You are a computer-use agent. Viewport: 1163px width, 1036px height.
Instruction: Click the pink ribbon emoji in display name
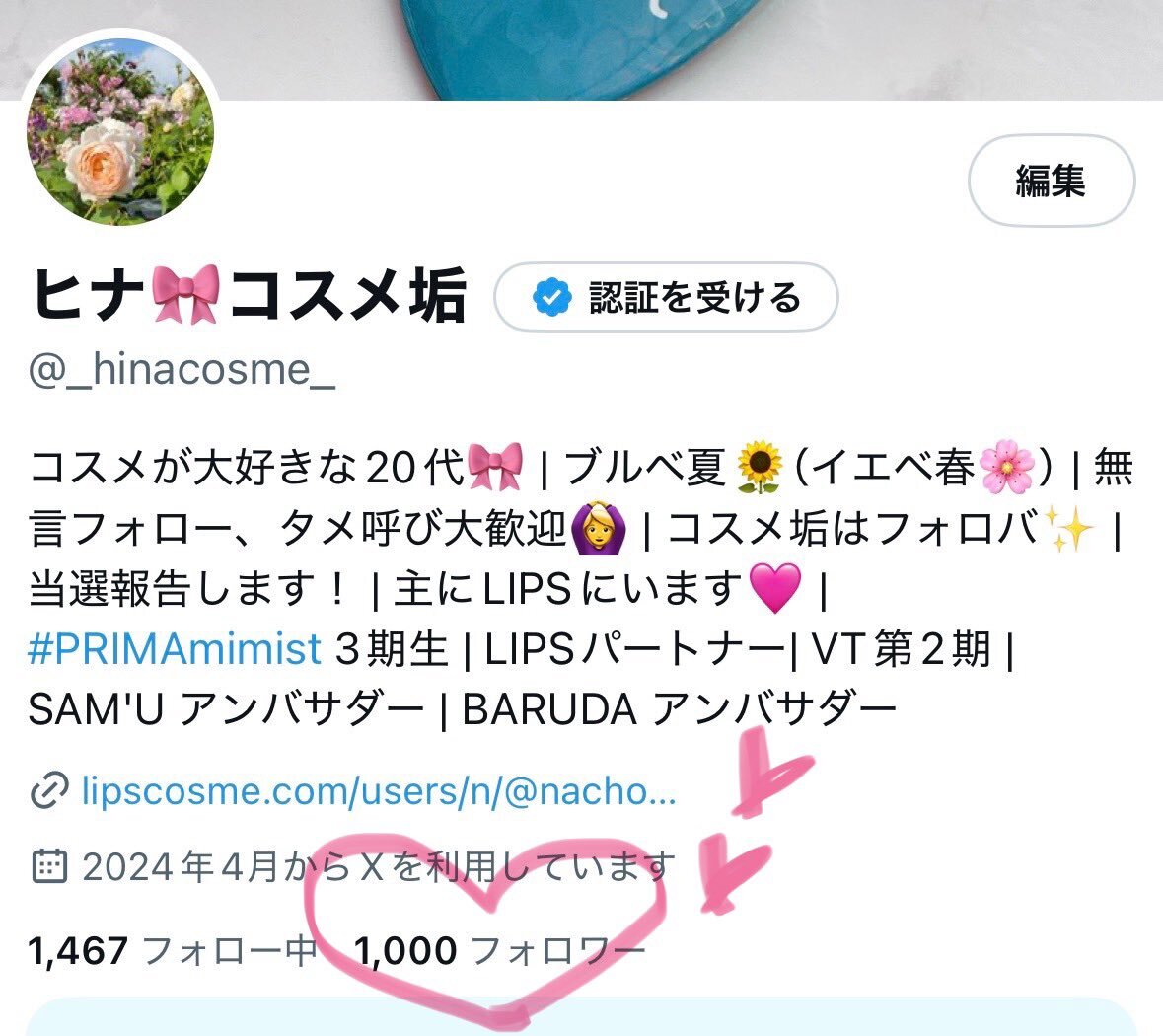tap(185, 295)
